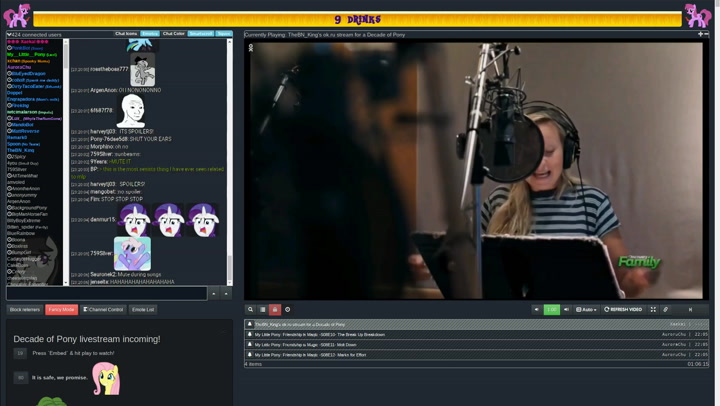This screenshot has height=406, width=720.
Task: Toggle the Emotes chat option
Action: (150, 34)
